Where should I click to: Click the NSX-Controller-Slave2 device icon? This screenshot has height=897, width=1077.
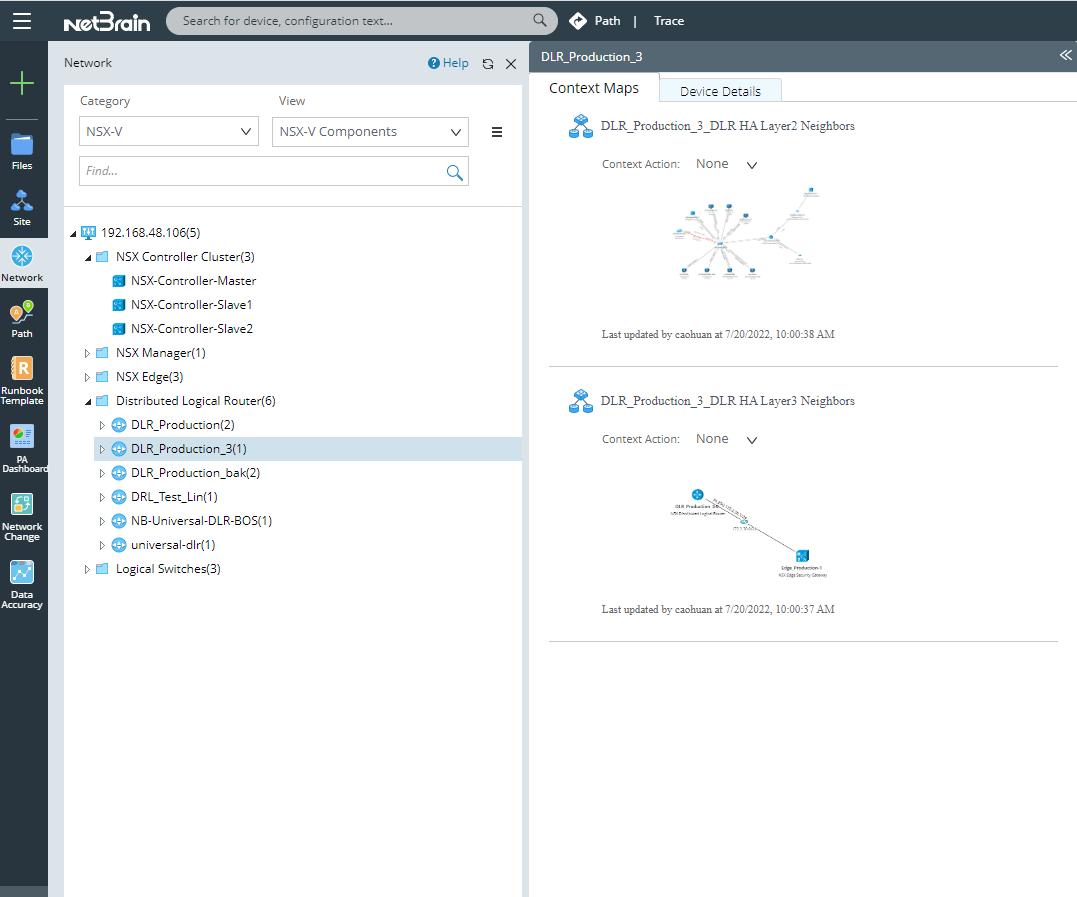click(x=119, y=329)
